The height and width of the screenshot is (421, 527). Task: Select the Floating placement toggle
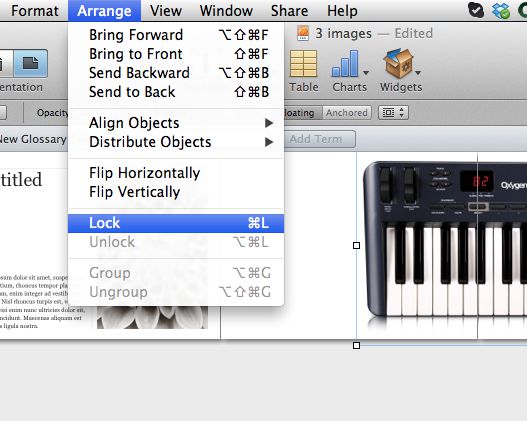[299, 113]
